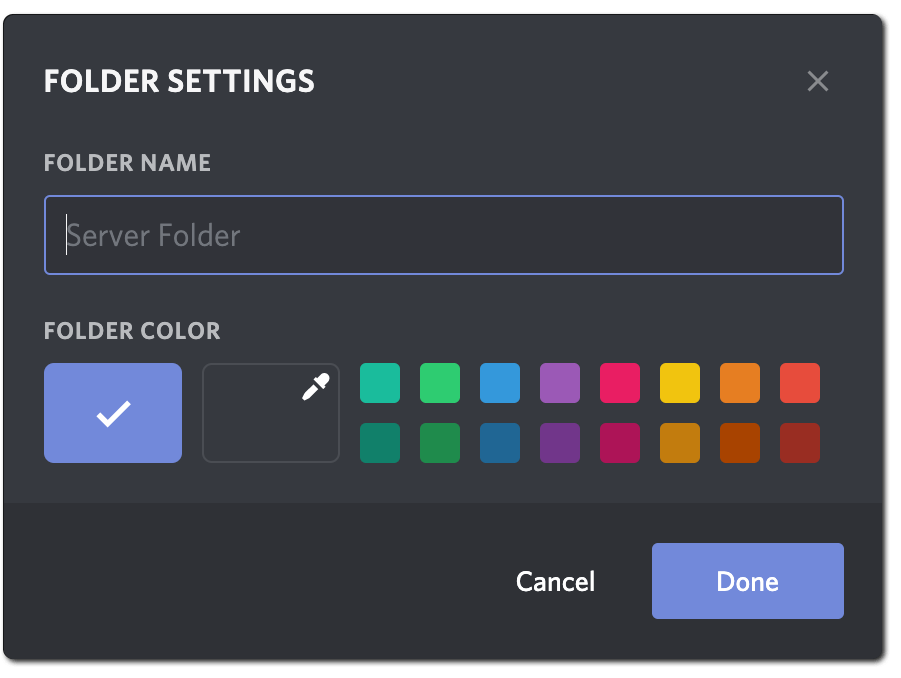This screenshot has width=901, height=678.
Task: Pick the dark red color swatch
Action: click(800, 443)
